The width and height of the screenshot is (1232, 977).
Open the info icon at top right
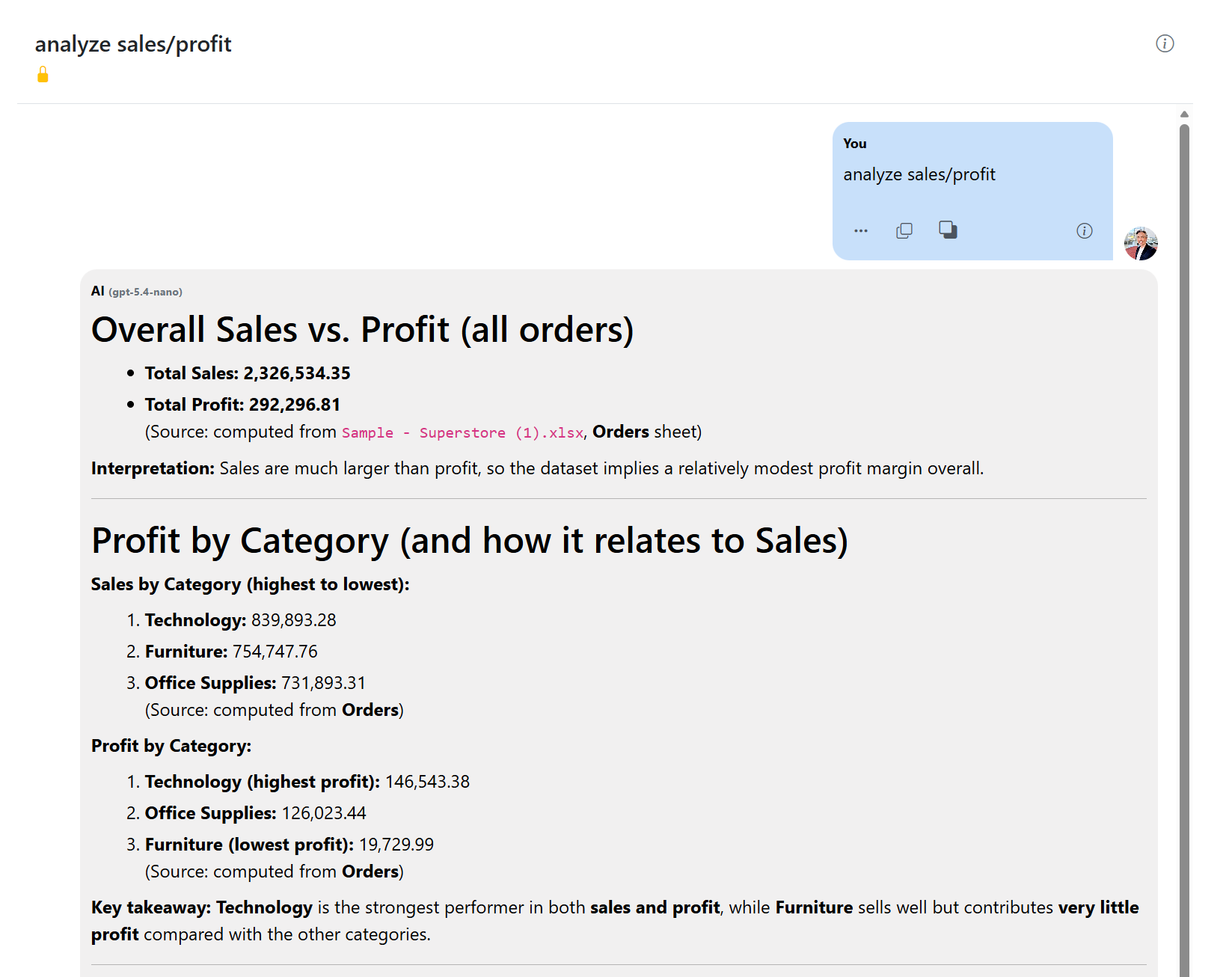[1165, 43]
